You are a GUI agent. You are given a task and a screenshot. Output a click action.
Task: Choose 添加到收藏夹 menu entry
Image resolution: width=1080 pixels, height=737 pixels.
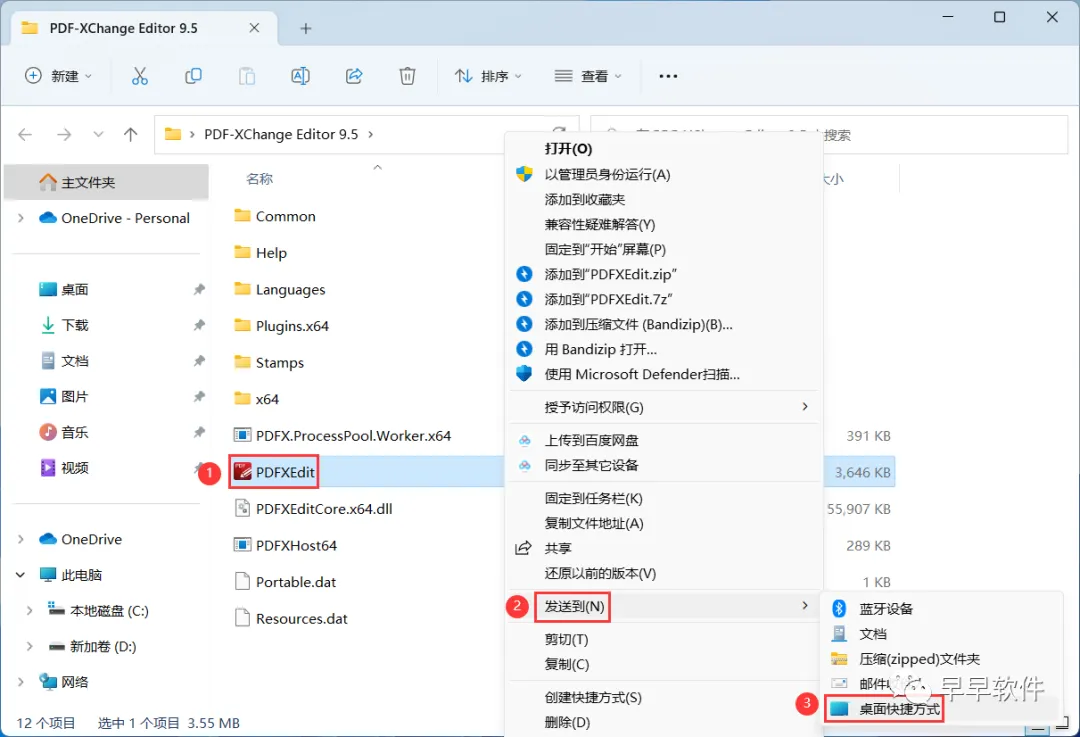(x=585, y=199)
